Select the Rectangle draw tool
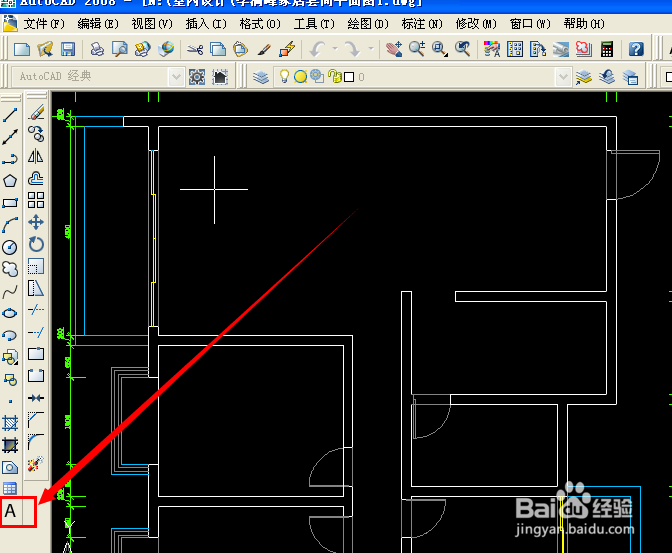The height and width of the screenshot is (553, 672). coord(10,203)
